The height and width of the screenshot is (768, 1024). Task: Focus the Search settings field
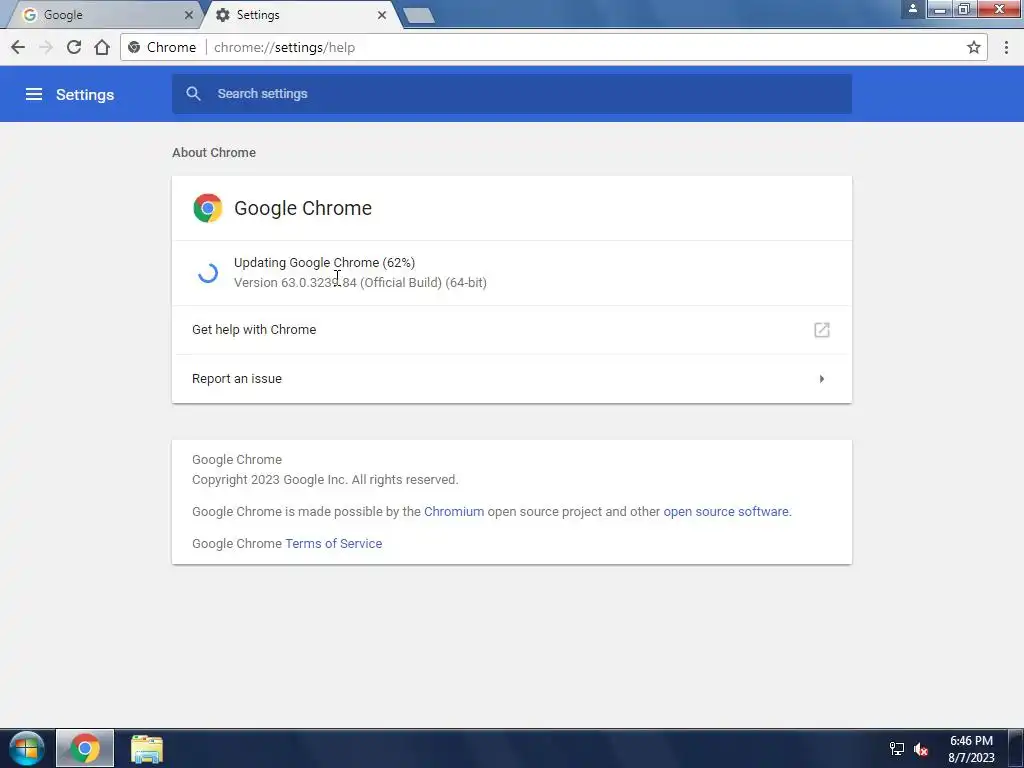tap(512, 93)
